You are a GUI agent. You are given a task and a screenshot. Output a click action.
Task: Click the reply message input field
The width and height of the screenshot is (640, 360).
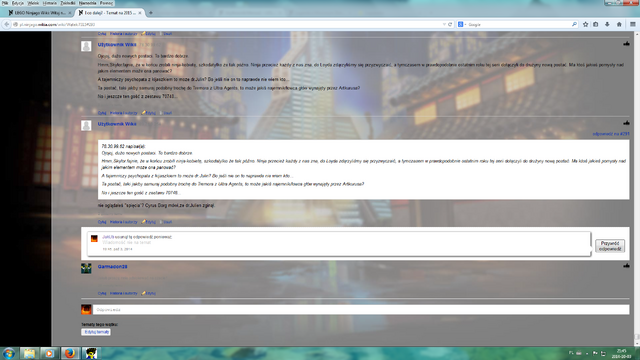(361, 310)
